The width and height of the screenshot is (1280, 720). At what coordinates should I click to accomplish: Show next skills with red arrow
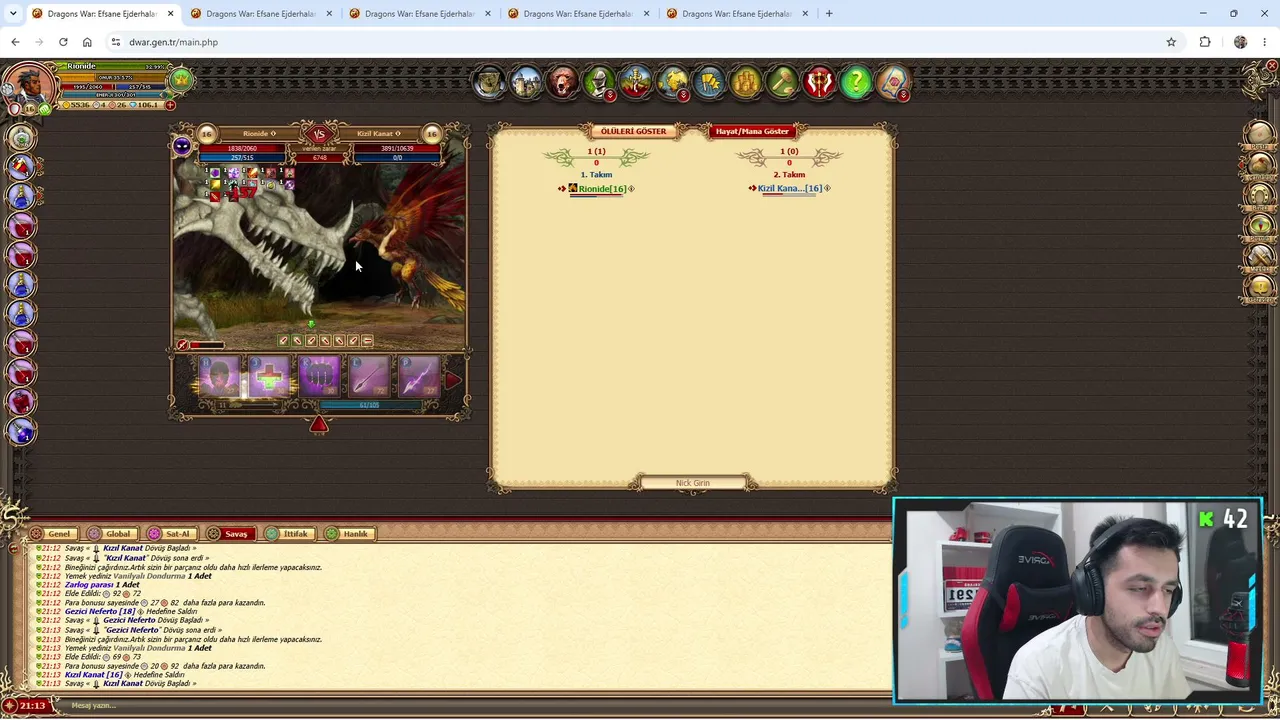[453, 380]
